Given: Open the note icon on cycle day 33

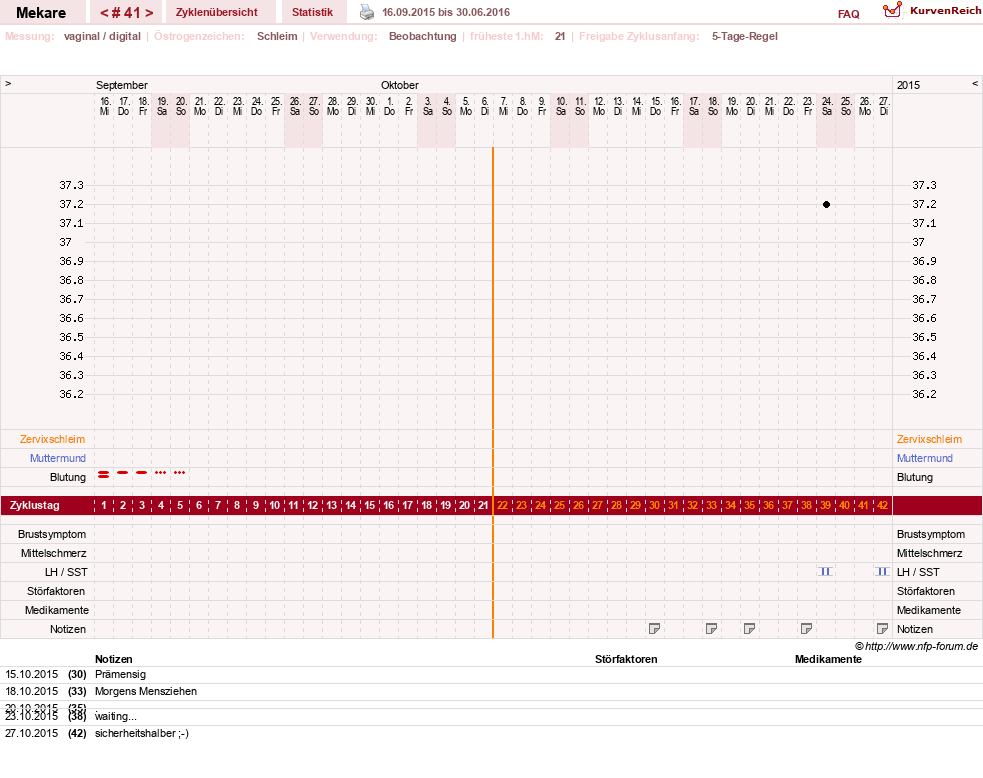Looking at the screenshot, I should pyautogui.click(x=712, y=629).
